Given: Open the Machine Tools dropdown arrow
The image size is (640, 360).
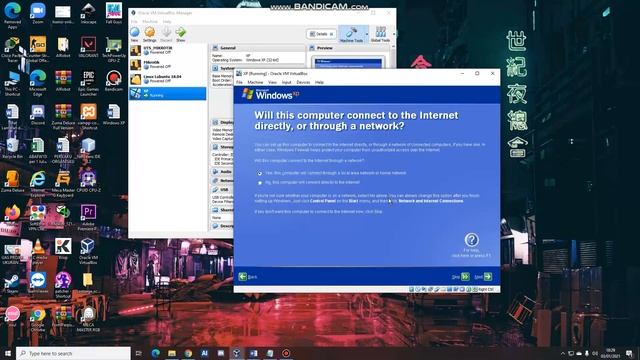Looking at the screenshot, I should [367, 34].
